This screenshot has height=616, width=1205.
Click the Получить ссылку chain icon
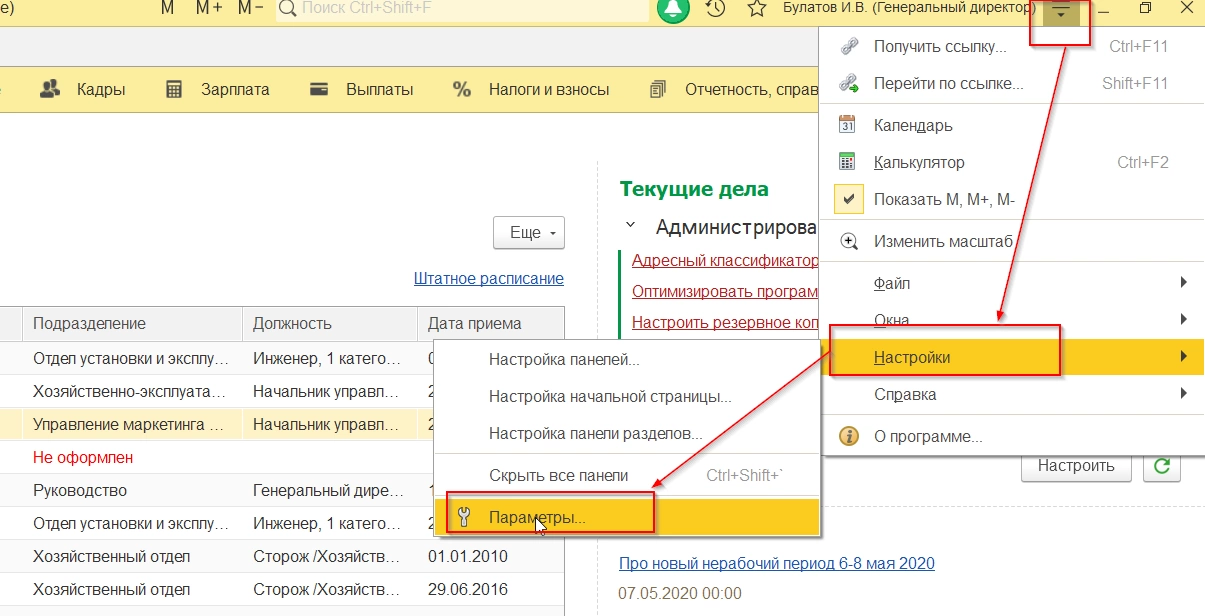tap(848, 46)
